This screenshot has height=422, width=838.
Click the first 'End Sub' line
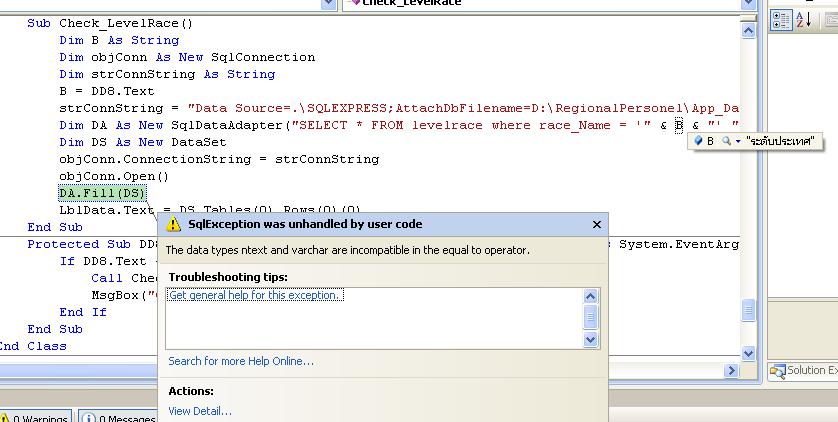[55, 227]
